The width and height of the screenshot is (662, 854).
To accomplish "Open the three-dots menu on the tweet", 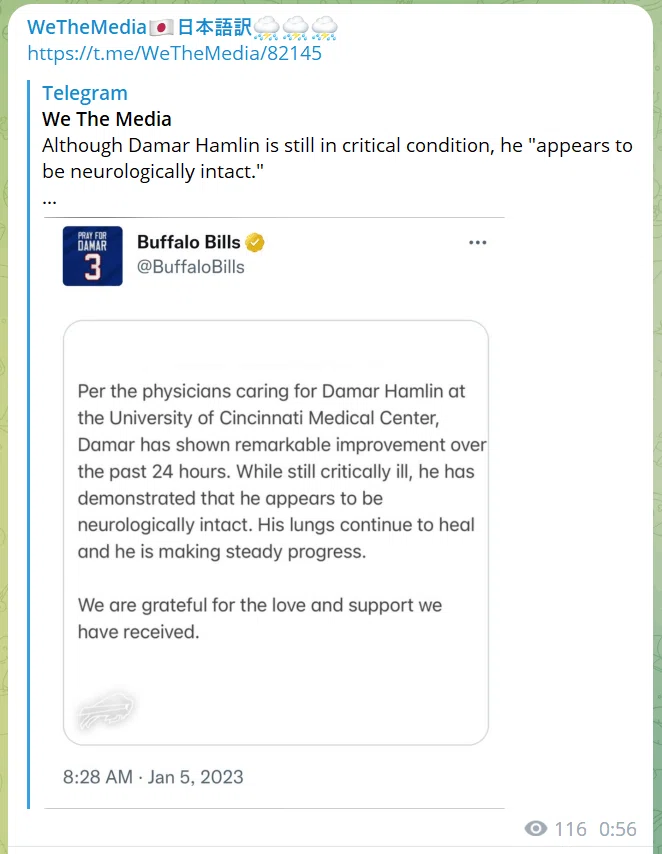I will 477,242.
